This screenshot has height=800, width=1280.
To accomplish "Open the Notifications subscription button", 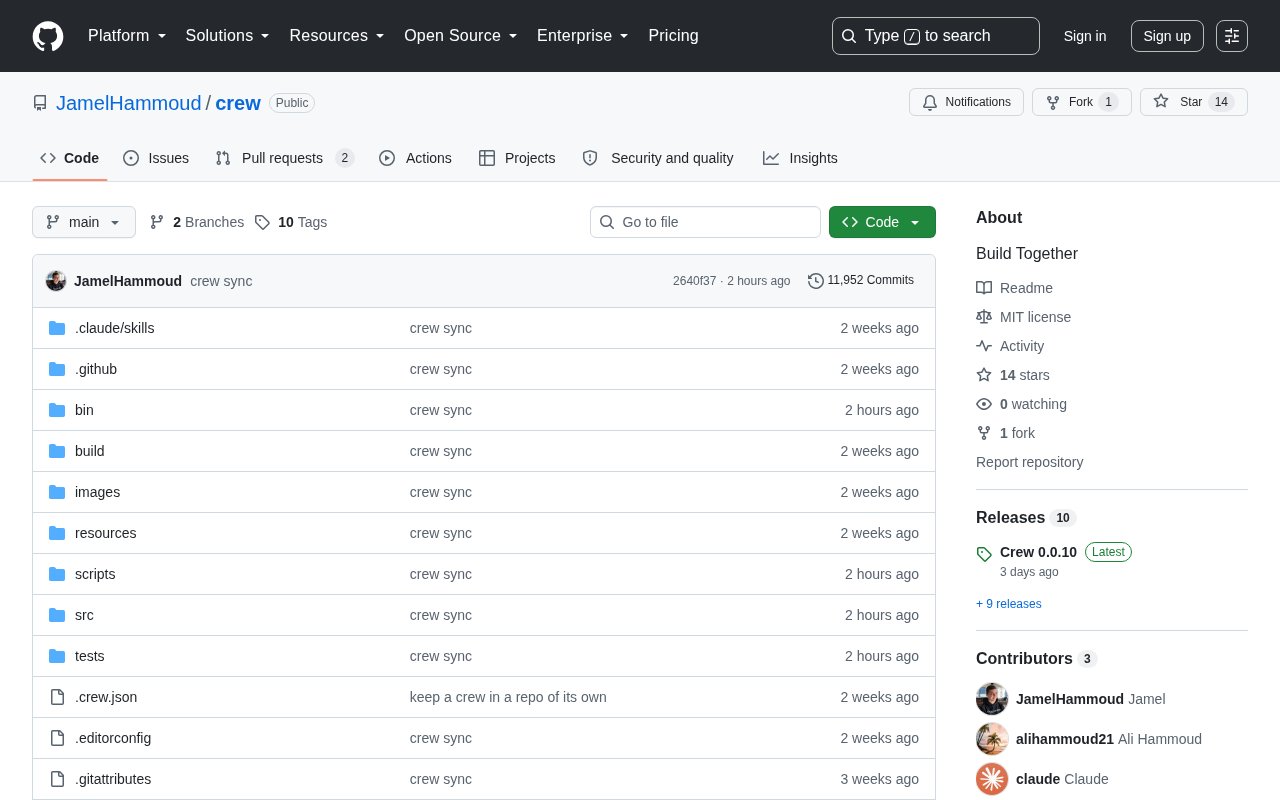I will [x=966, y=102].
